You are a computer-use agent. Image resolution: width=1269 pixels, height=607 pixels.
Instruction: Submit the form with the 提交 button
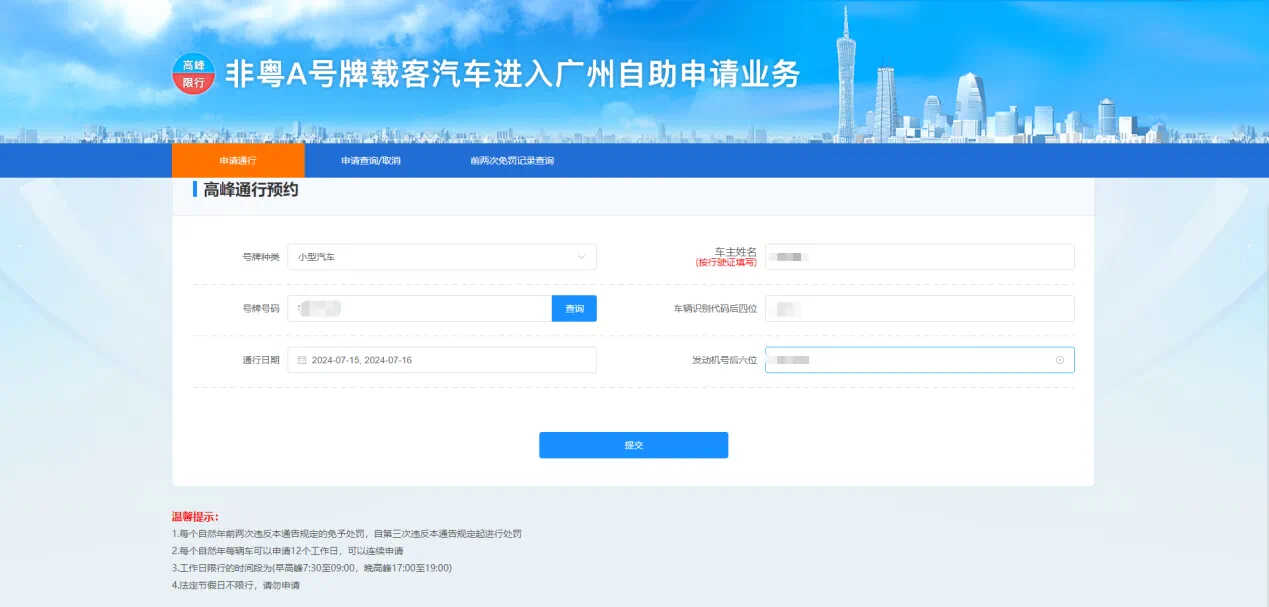[x=633, y=445]
